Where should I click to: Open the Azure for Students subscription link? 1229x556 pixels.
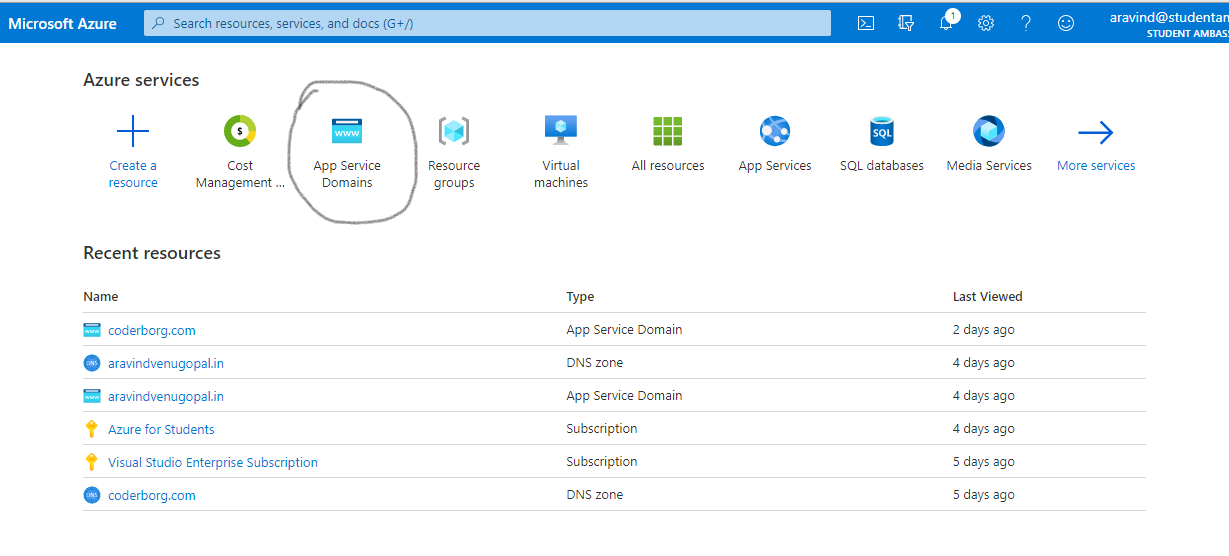tap(161, 429)
